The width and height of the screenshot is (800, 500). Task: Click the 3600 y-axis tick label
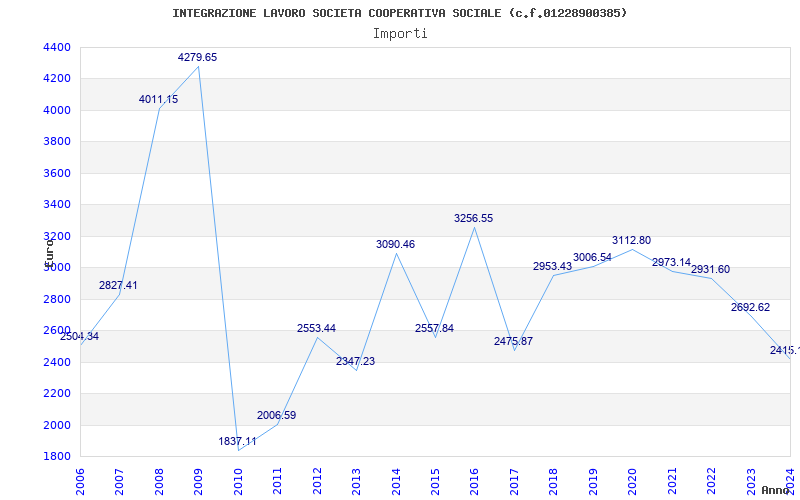pos(57,174)
